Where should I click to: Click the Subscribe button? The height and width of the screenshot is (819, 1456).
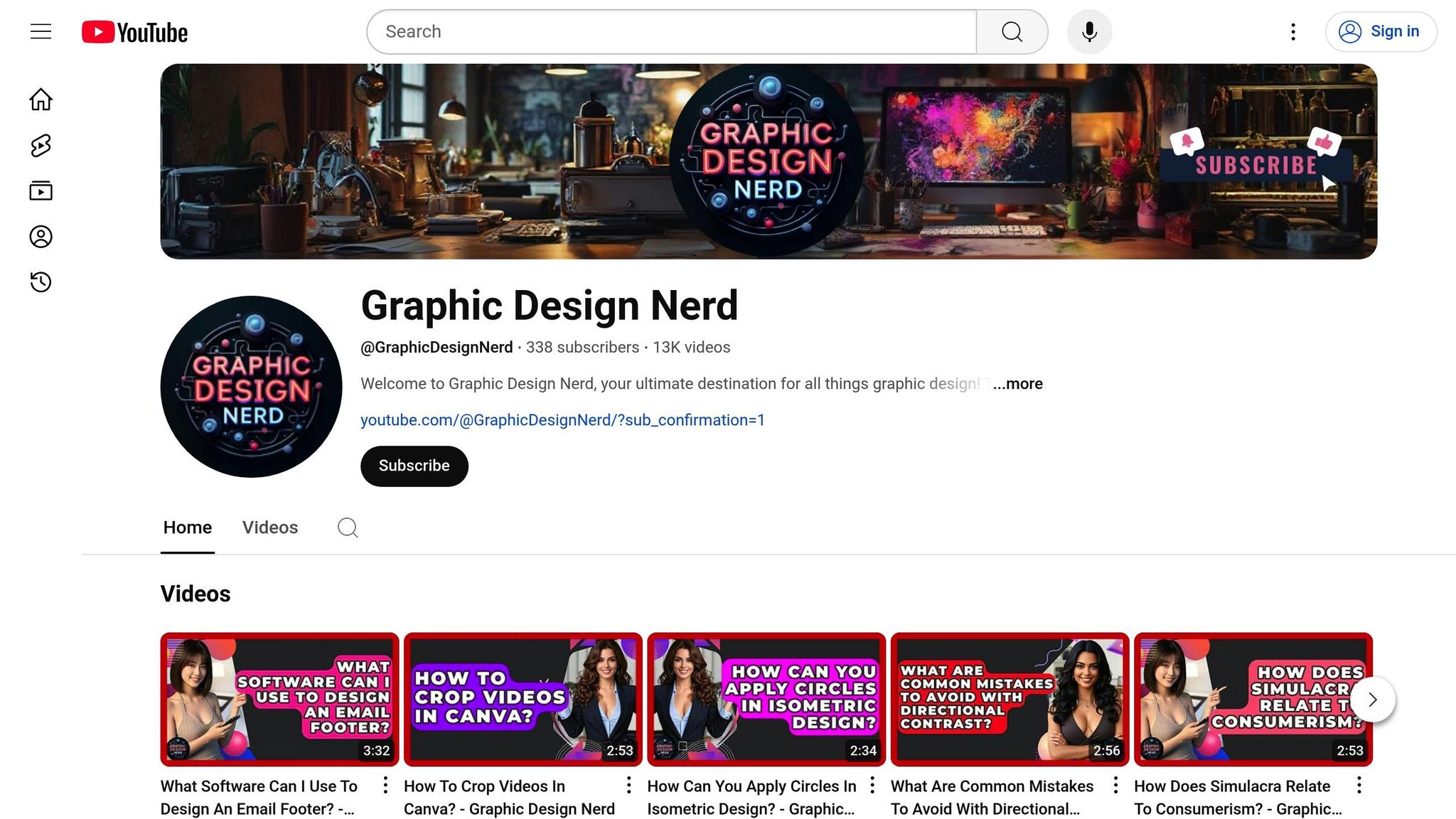coord(414,466)
